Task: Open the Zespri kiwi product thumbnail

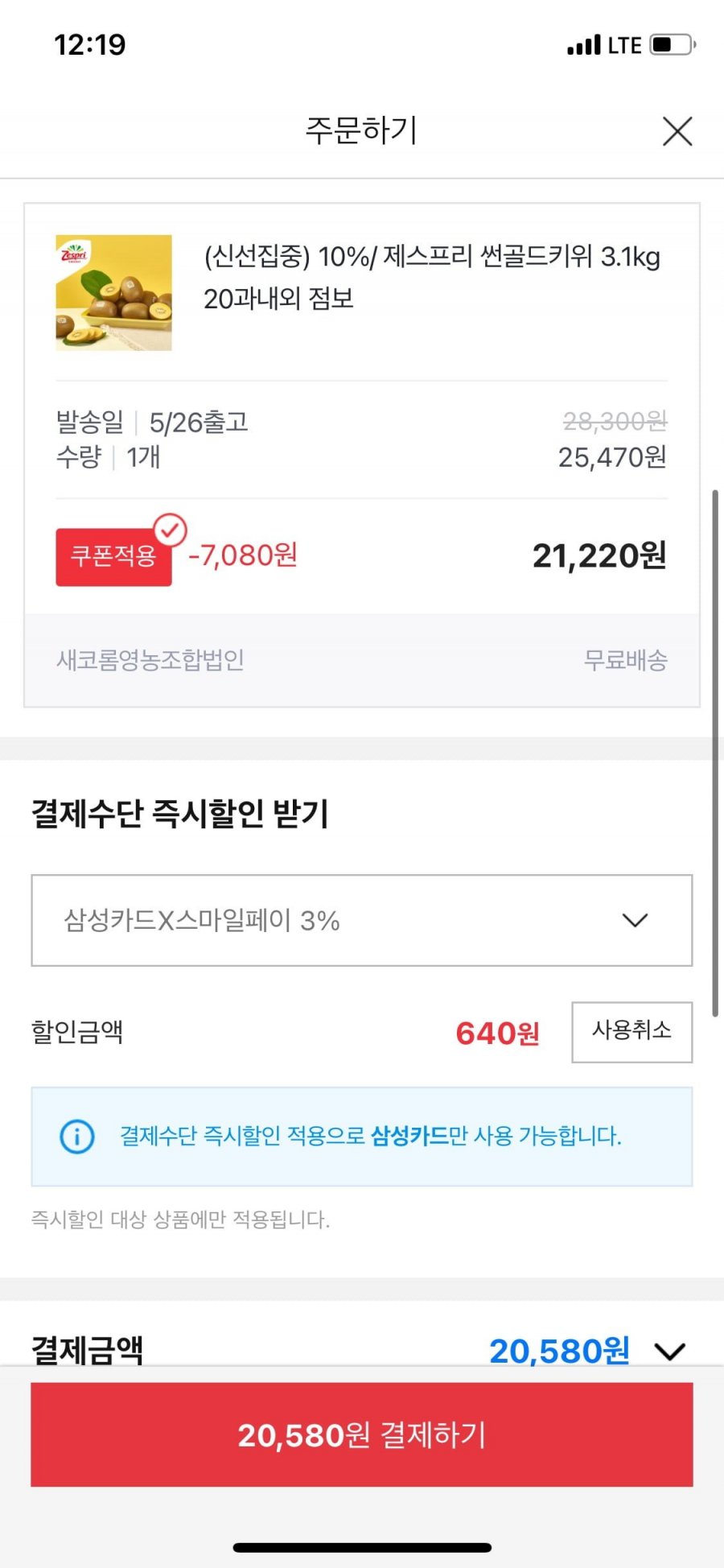Action: coord(113,292)
